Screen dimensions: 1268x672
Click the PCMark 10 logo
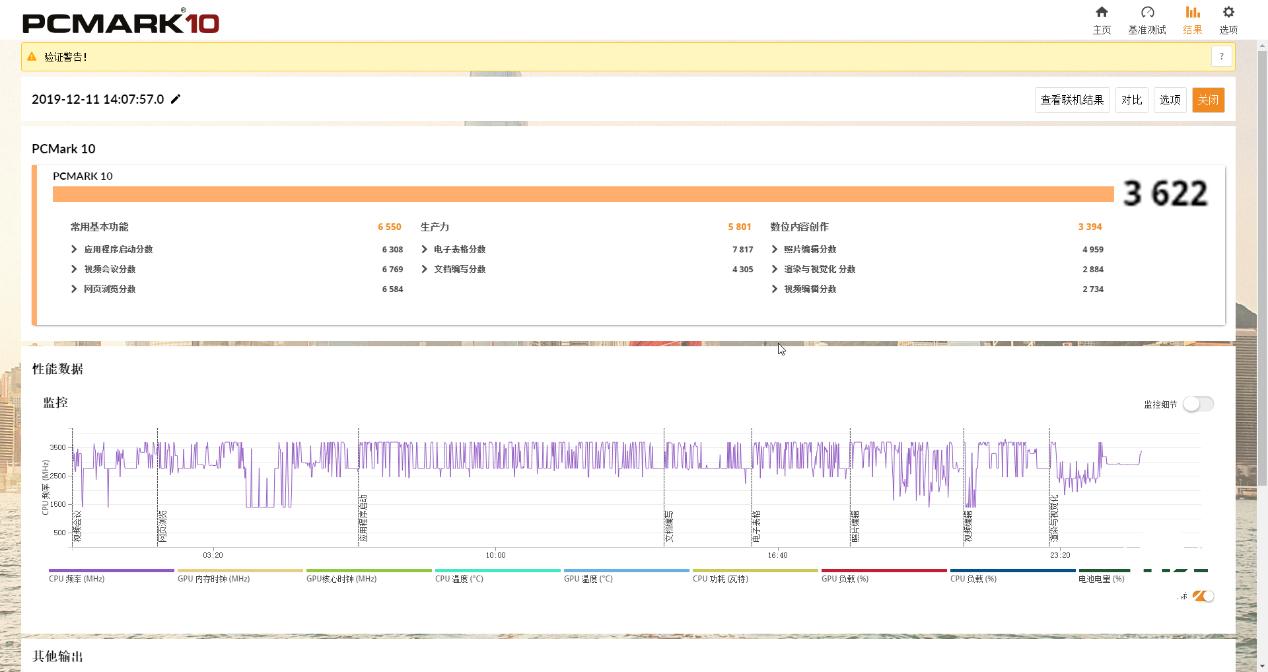point(120,21)
